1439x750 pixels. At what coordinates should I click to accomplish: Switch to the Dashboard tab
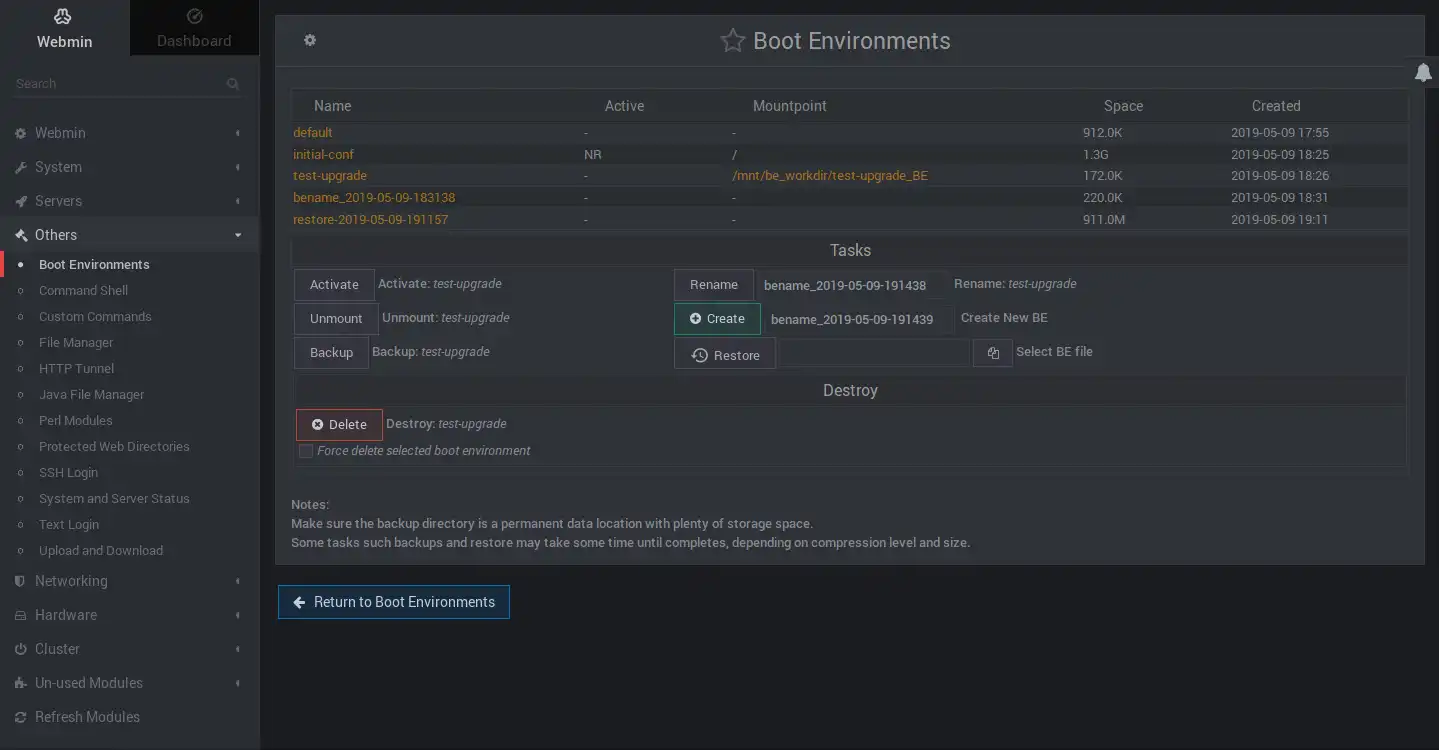[194, 28]
